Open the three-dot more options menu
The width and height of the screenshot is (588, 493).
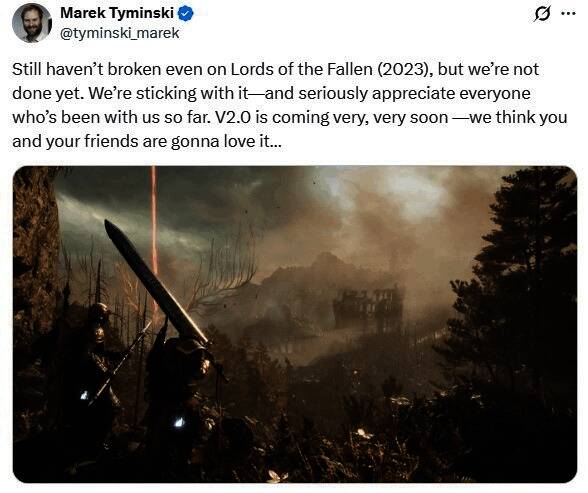pyautogui.click(x=568, y=13)
